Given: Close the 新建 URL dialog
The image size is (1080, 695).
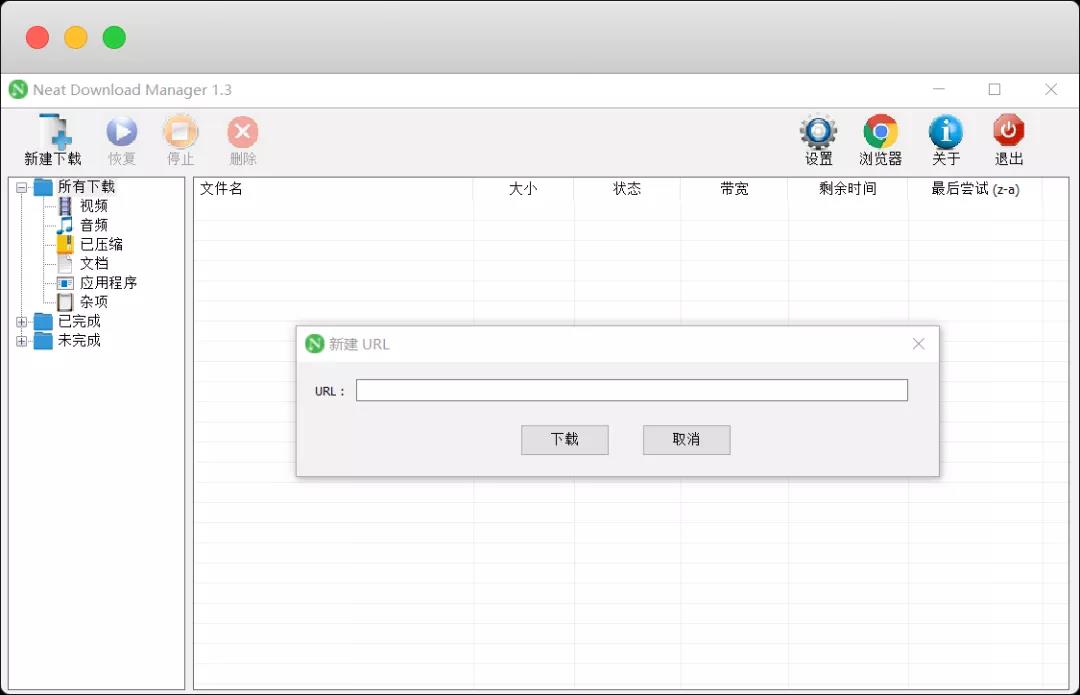Looking at the screenshot, I should pos(918,343).
